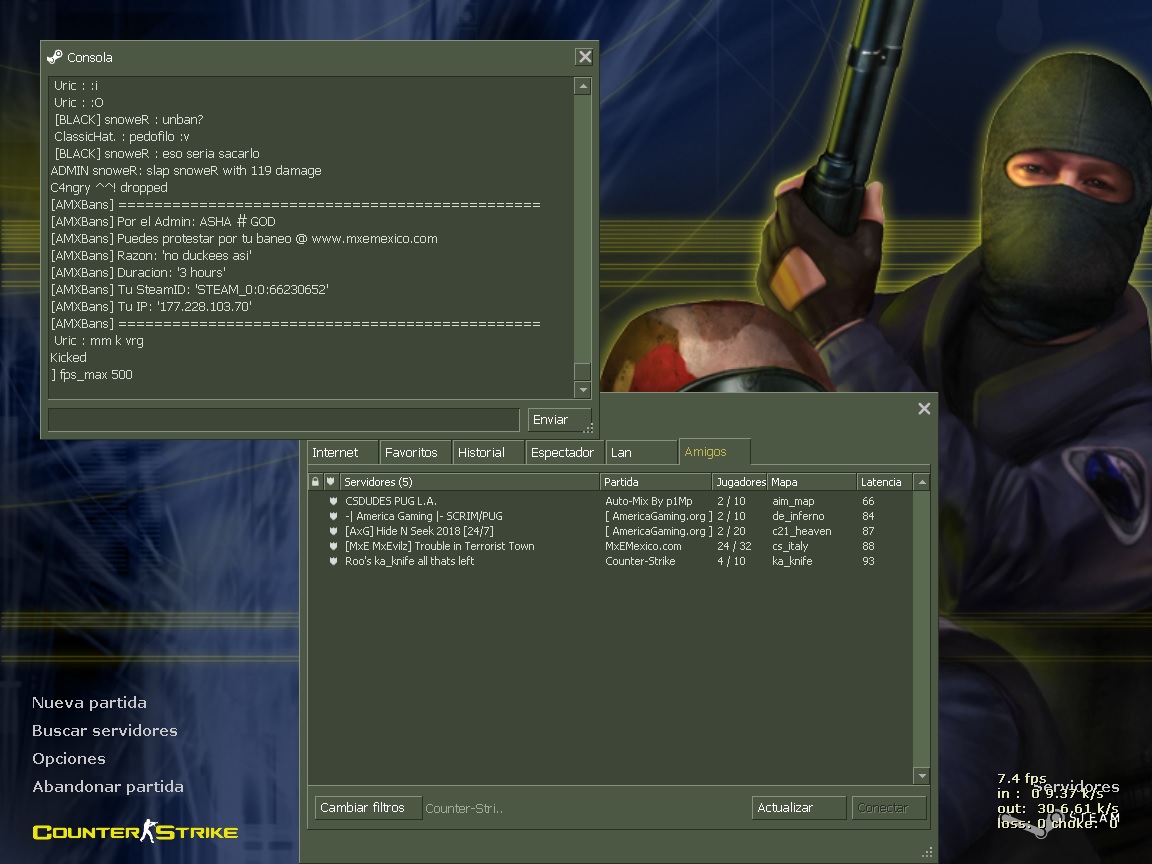Click player count 24 / 32

pyautogui.click(x=734, y=546)
